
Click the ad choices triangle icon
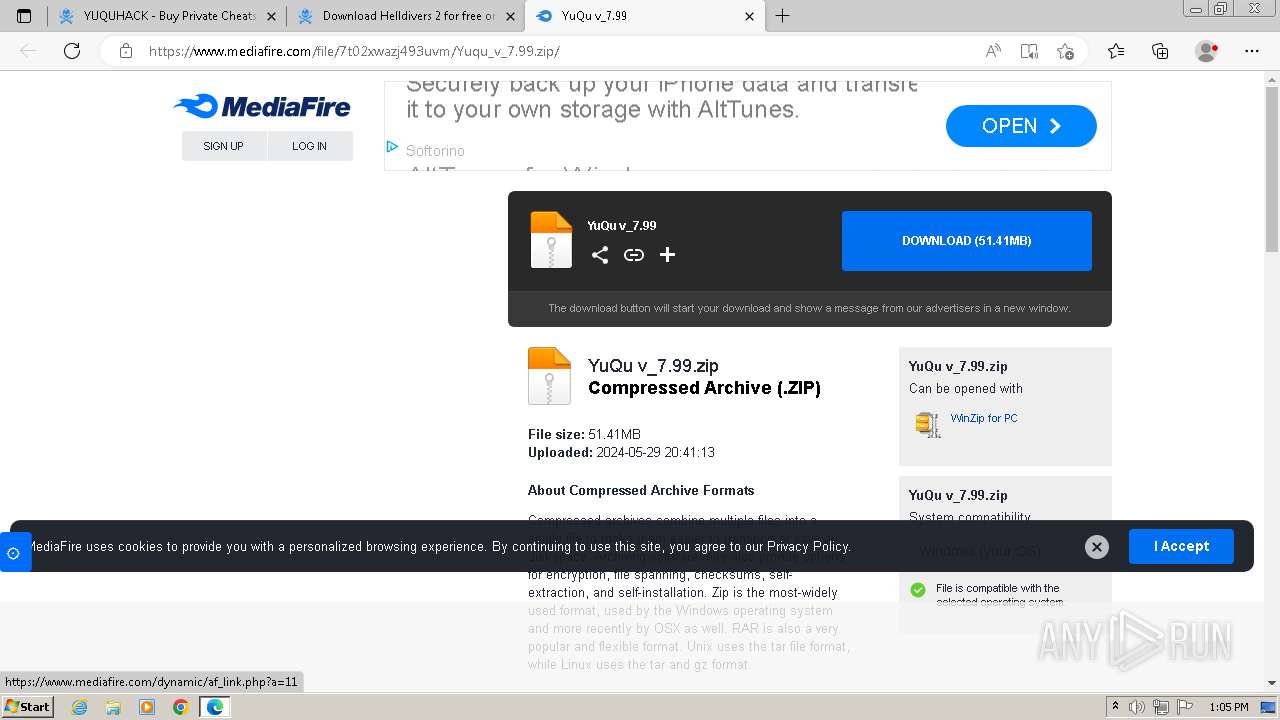click(x=393, y=147)
